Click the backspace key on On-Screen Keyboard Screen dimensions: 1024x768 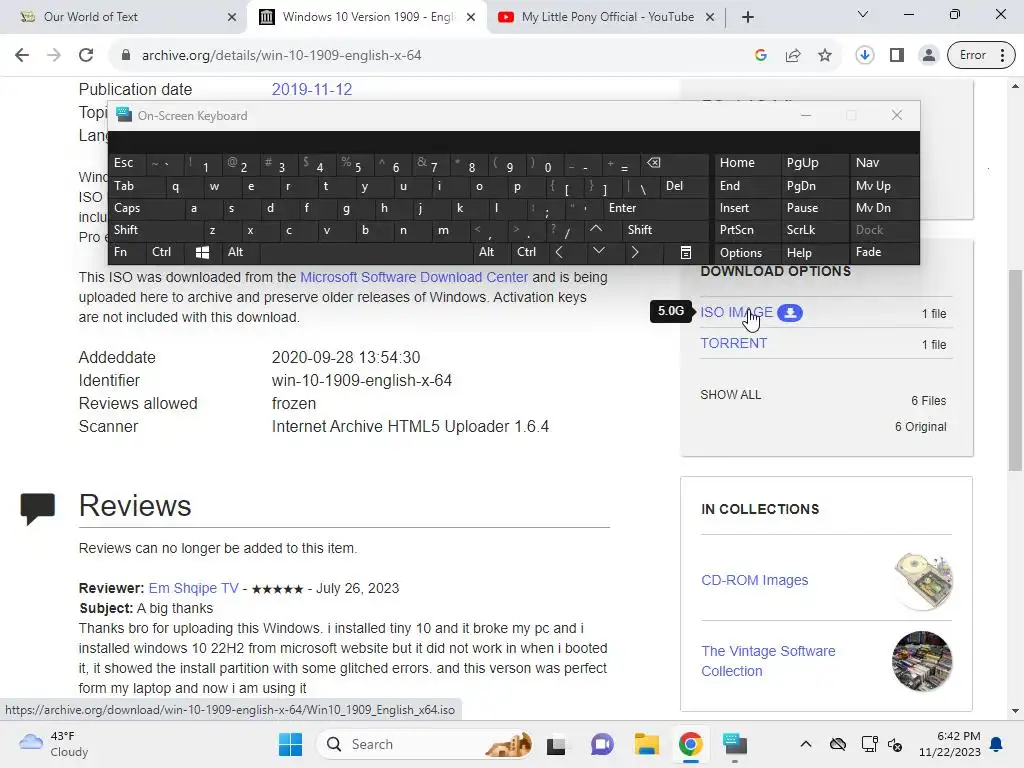pyautogui.click(x=653, y=163)
